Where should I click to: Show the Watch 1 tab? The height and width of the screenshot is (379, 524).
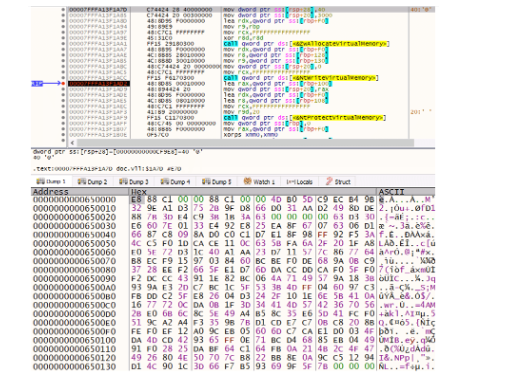[259, 181]
